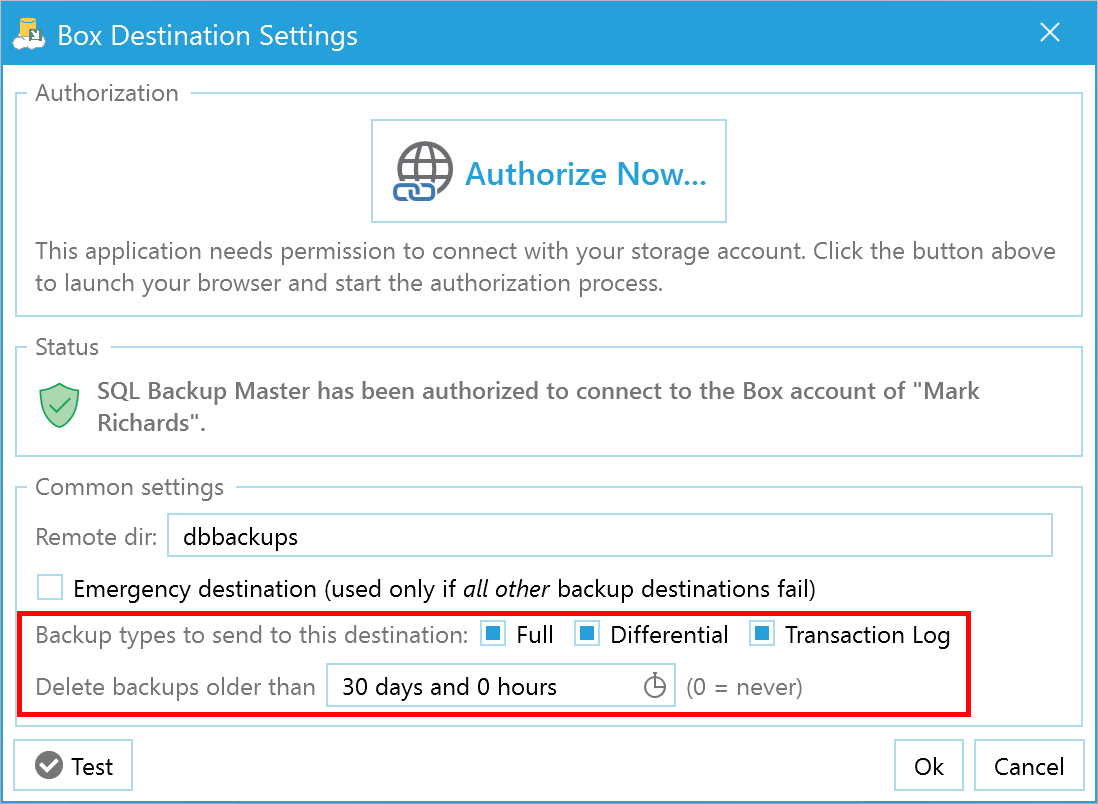This screenshot has height=804, width=1098.
Task: Click the "Authorization" group heading
Action: tap(107, 93)
